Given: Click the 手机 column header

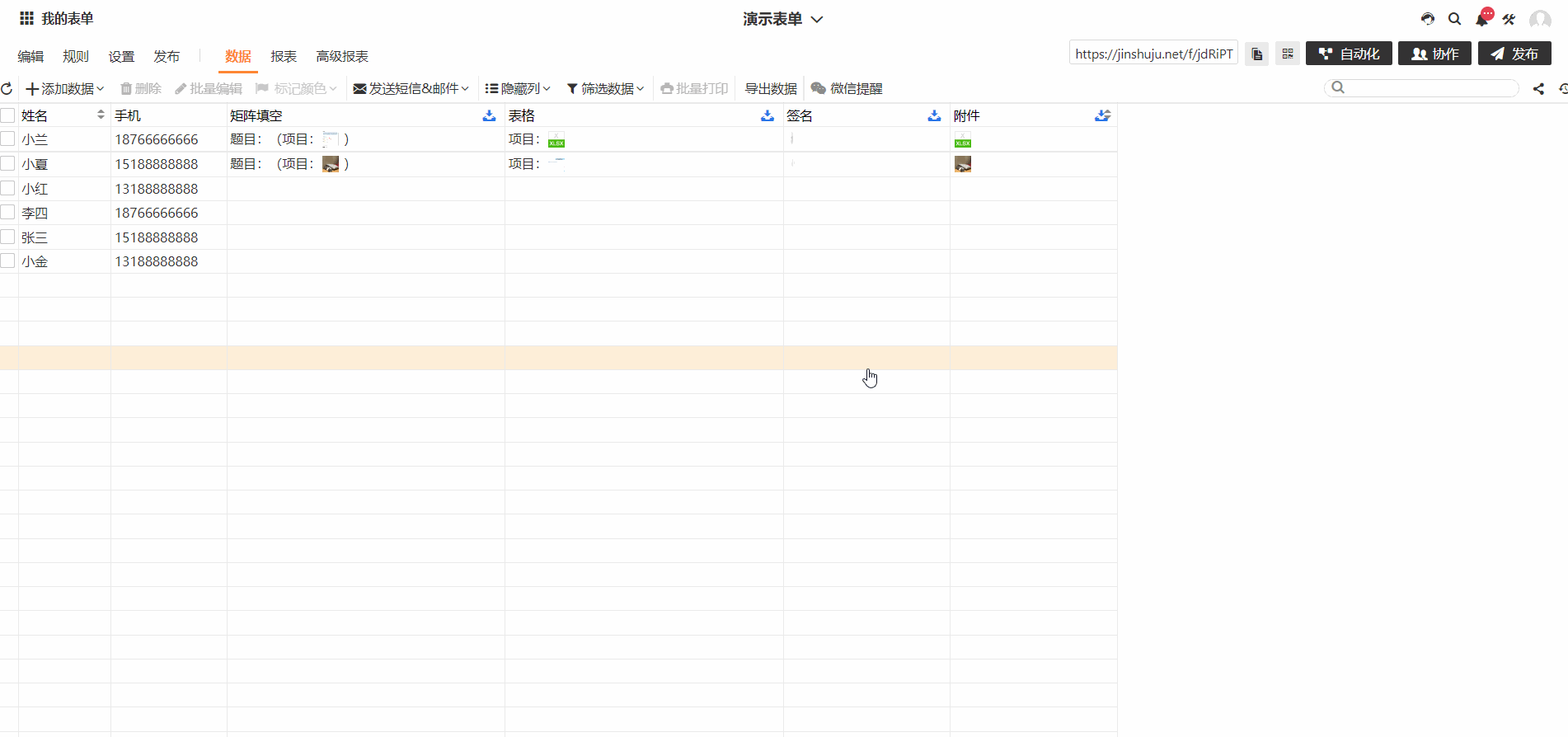Looking at the screenshot, I should click(169, 115).
